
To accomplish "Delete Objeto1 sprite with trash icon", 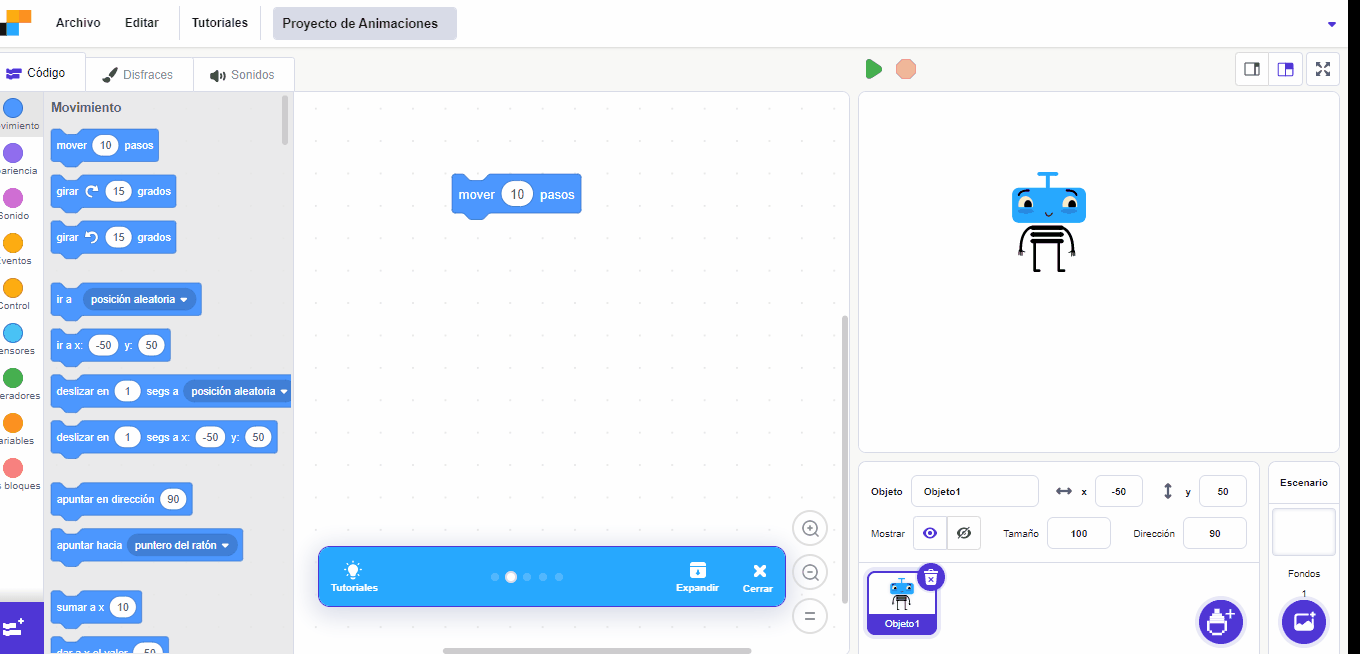I will (931, 577).
